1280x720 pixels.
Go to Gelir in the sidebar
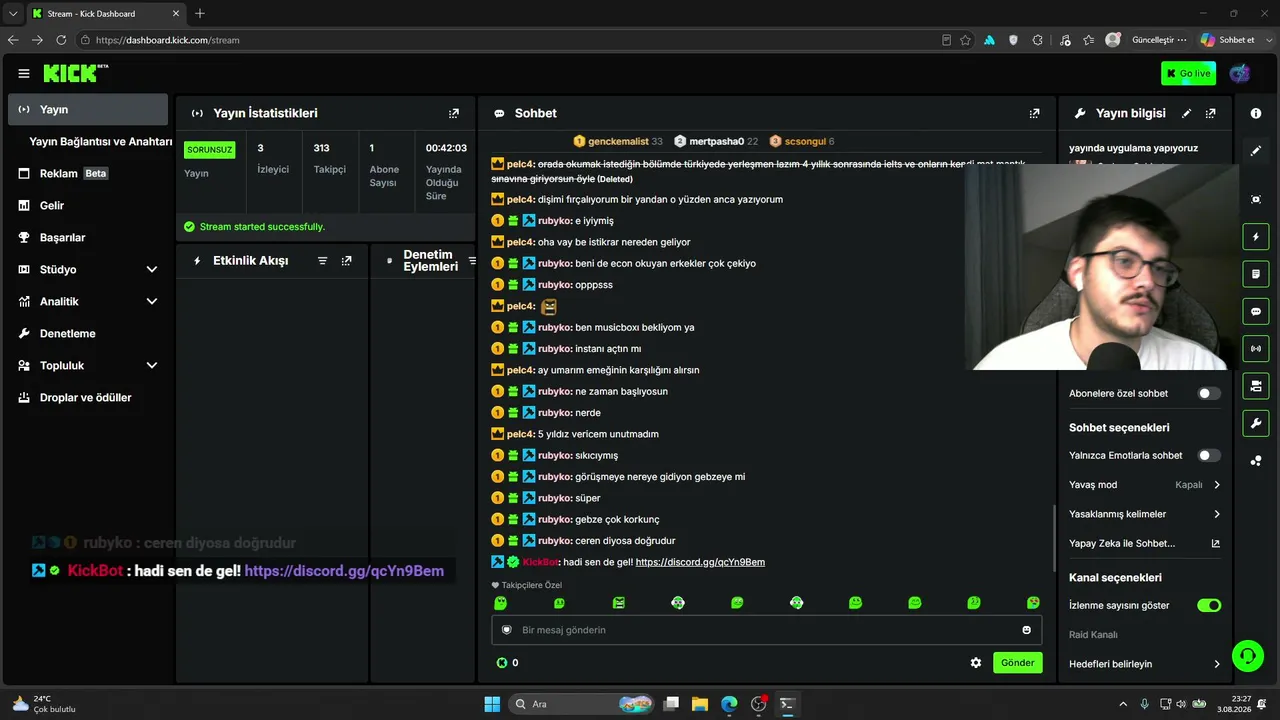coord(88,205)
